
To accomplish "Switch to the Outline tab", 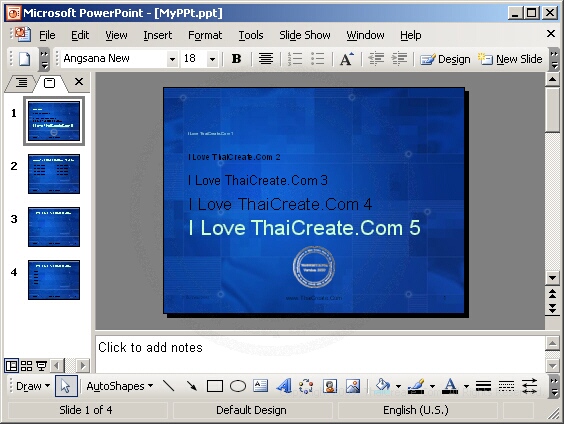I will coord(21,83).
